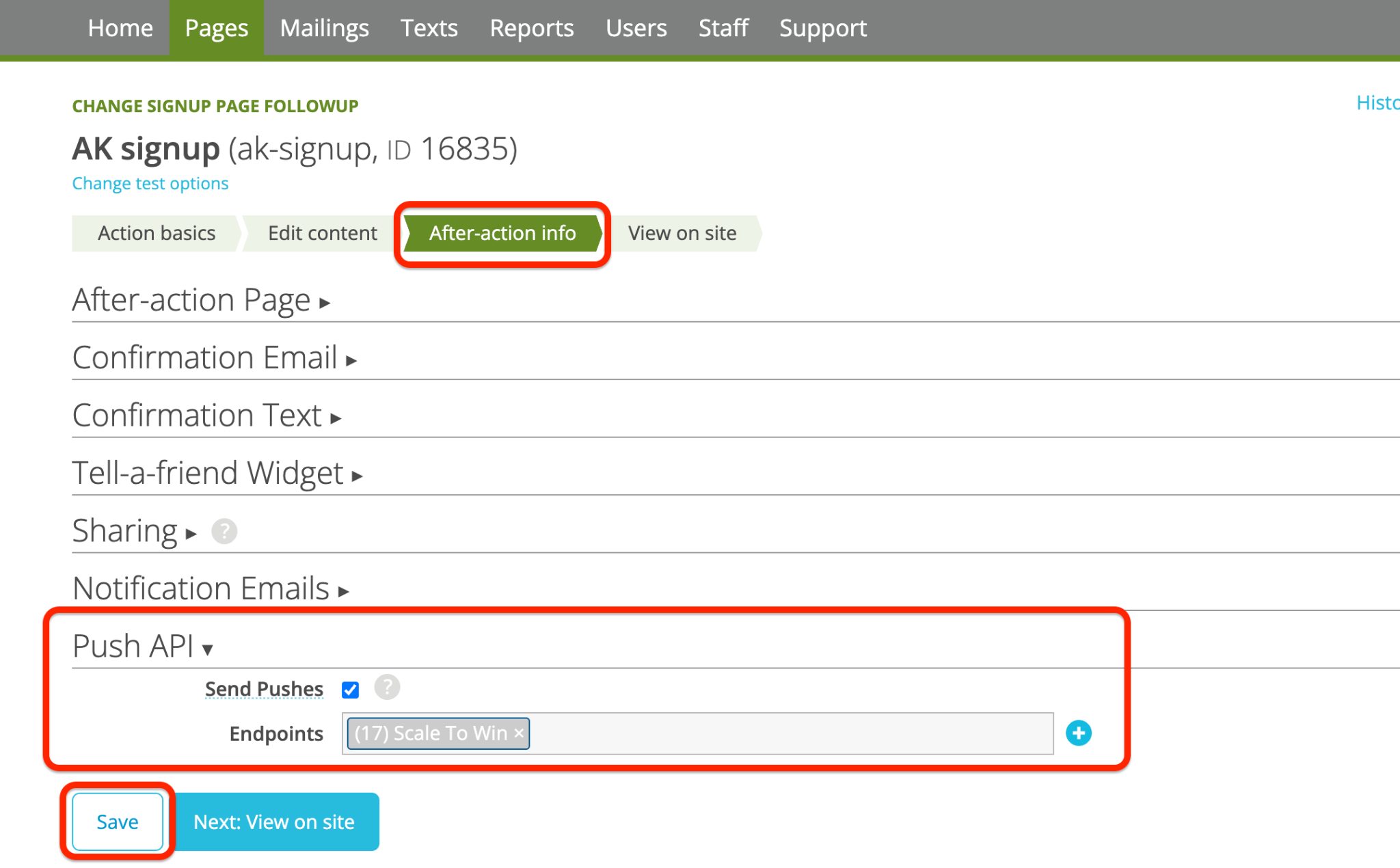Switch to the Edit content step
Viewport: 1400px width, 868px height.
[322, 233]
